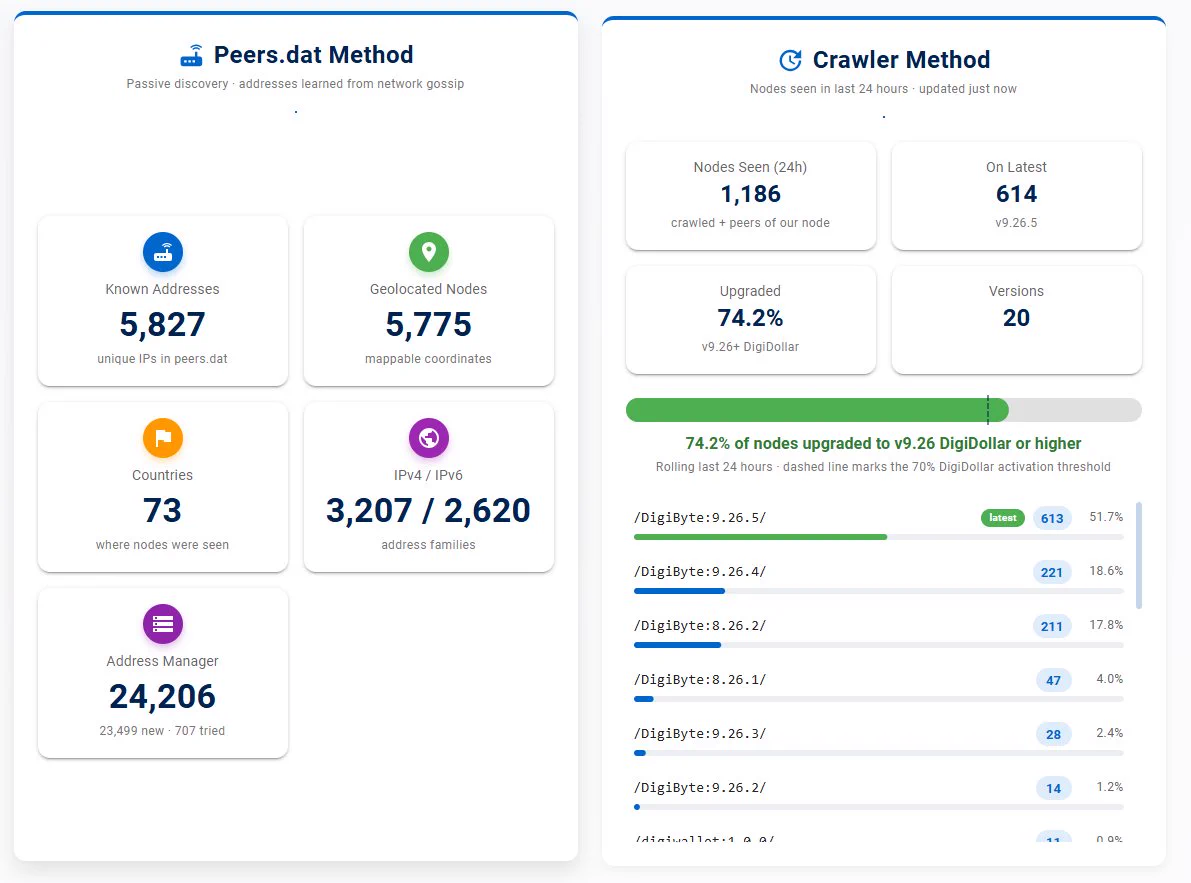This screenshot has width=1191, height=883.
Task: Click the green bar under /DigiByte:9.26.5/
Action: [x=760, y=537]
